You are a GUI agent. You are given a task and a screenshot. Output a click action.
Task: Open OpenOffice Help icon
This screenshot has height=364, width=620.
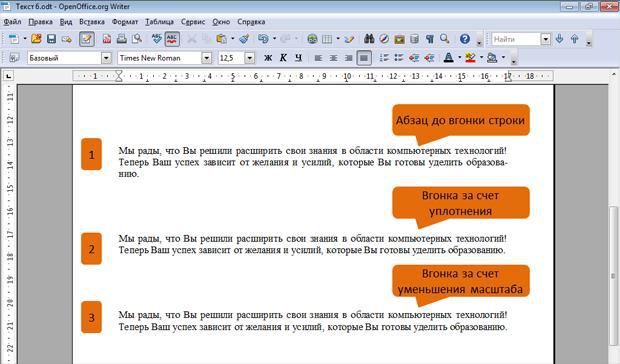(x=465, y=39)
